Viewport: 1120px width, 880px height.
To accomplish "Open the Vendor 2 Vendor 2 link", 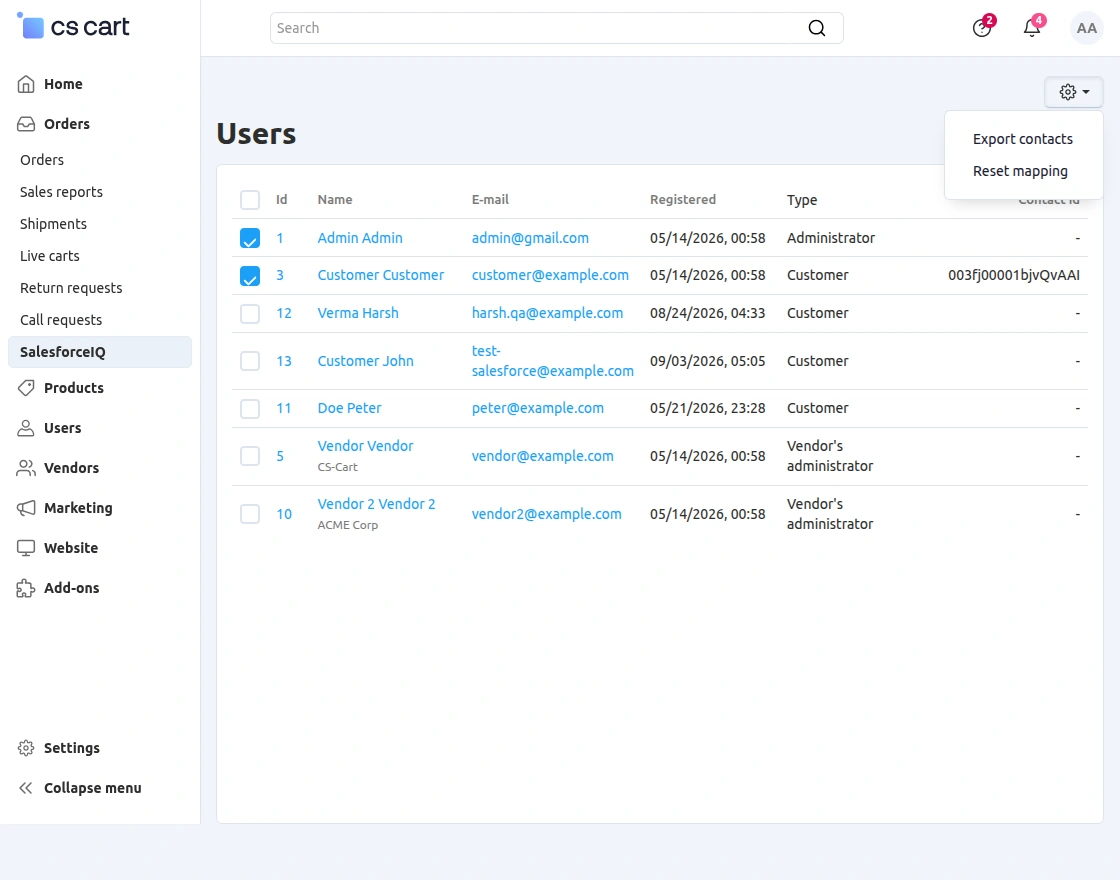I will (x=376, y=504).
